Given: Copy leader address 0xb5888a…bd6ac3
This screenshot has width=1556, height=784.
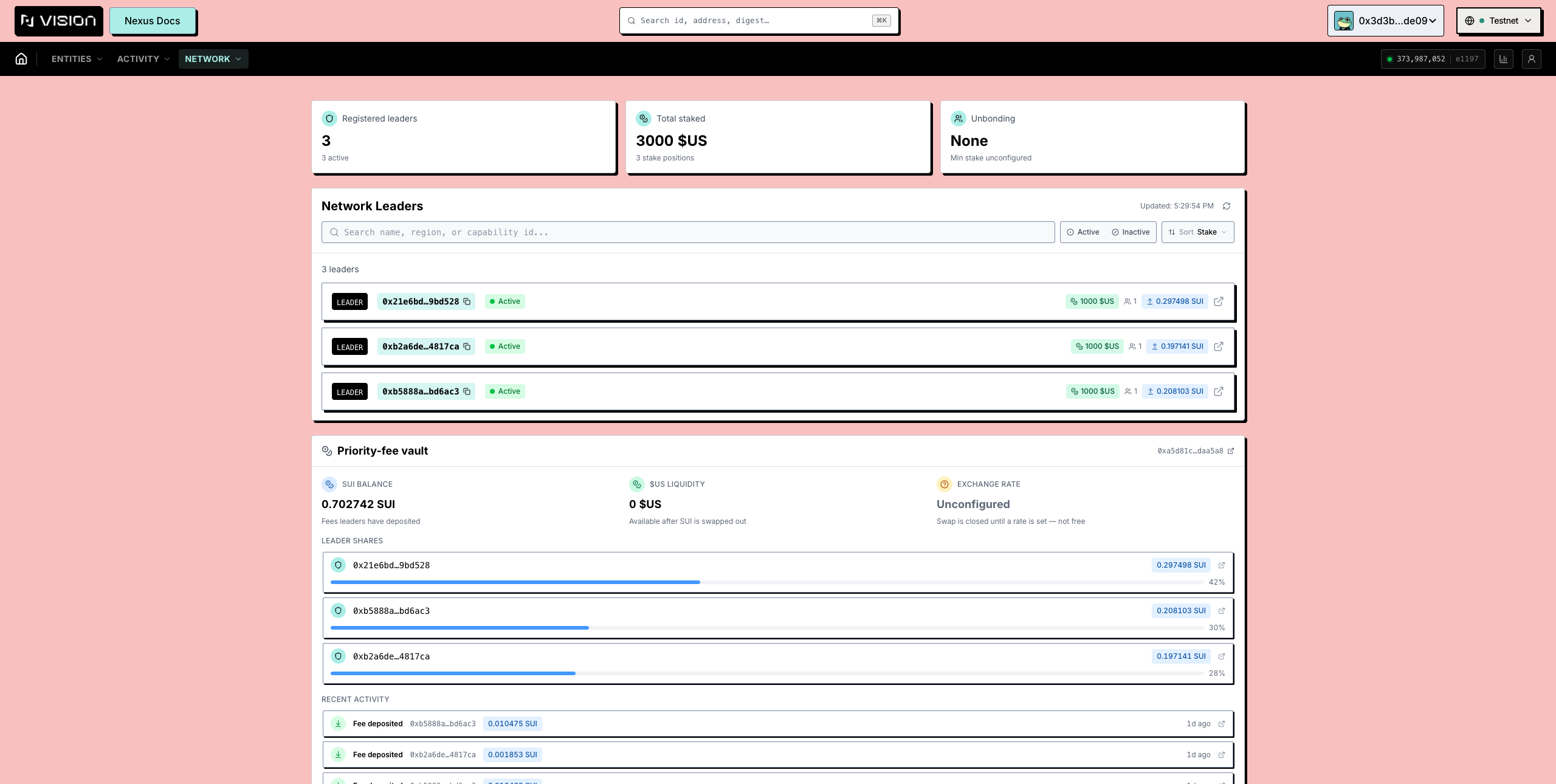Looking at the screenshot, I should (467, 391).
